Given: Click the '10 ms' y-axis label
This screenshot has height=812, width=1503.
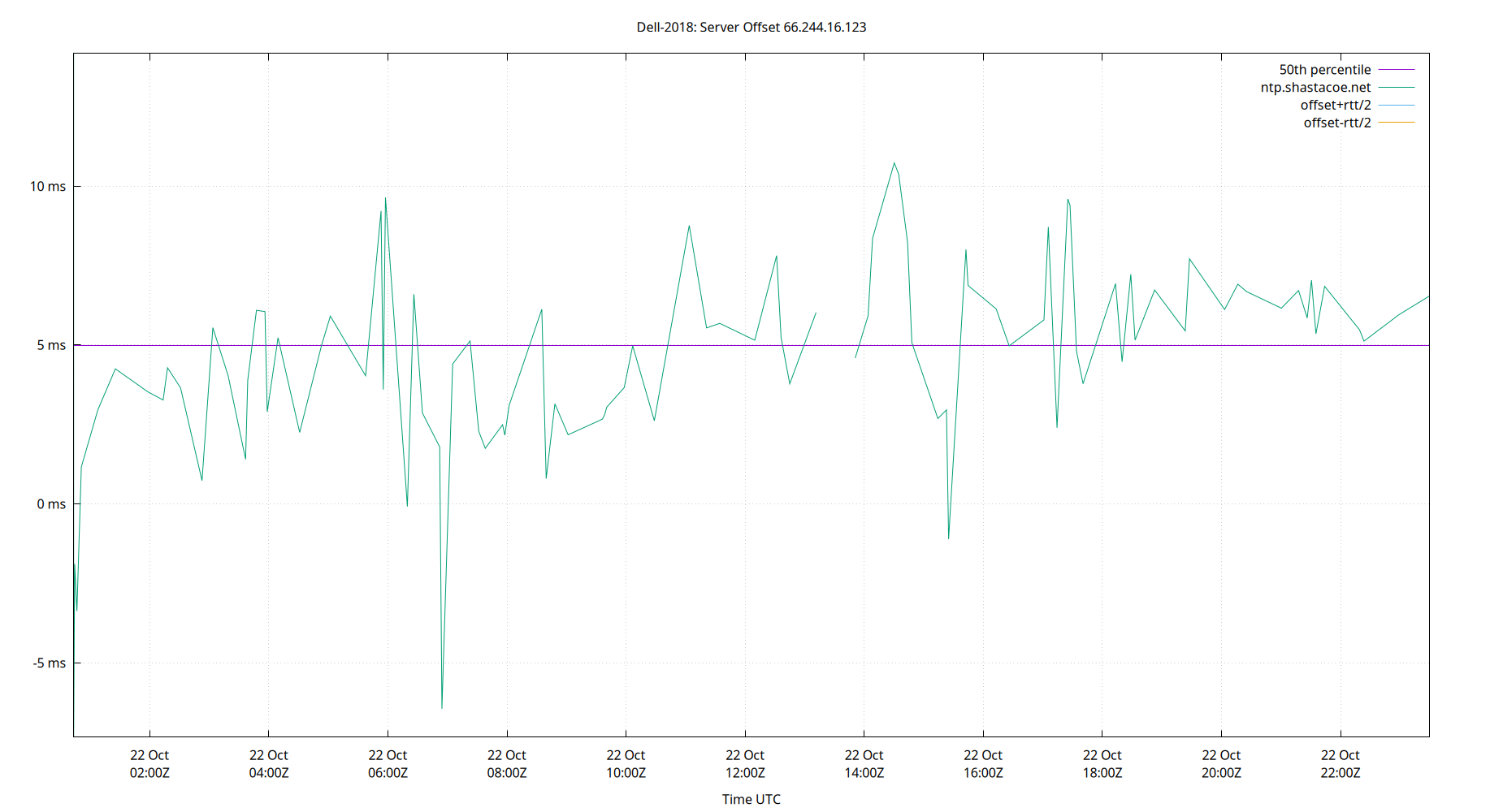Looking at the screenshot, I should tap(48, 186).
